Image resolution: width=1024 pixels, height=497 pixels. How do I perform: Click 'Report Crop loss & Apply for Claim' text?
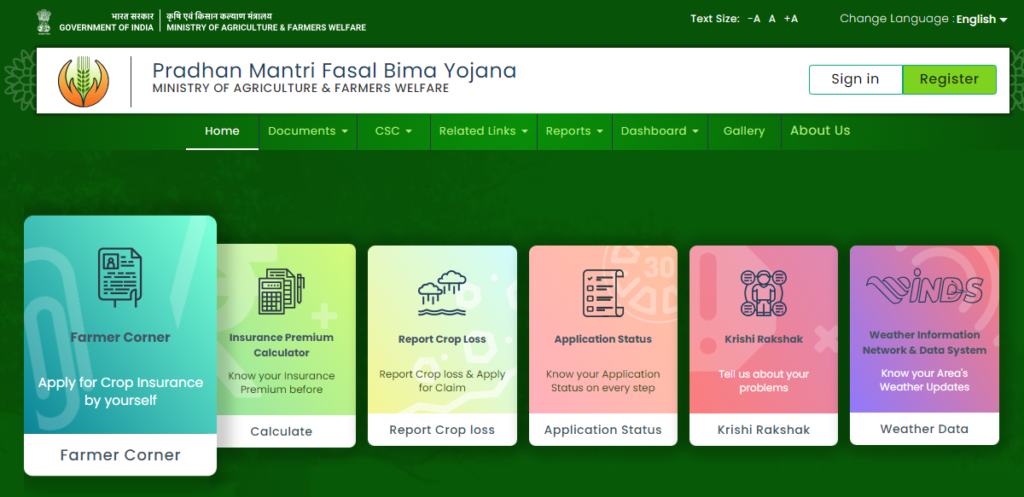point(442,381)
